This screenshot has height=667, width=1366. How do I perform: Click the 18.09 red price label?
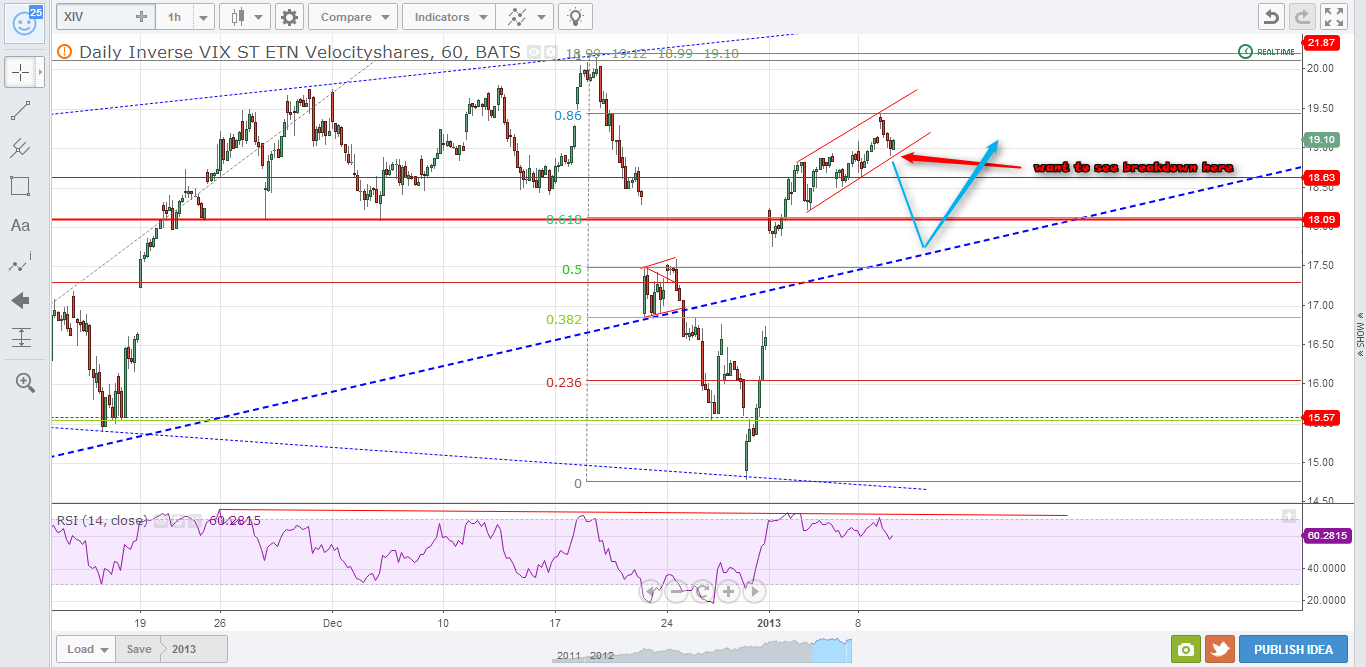[x=1322, y=219]
